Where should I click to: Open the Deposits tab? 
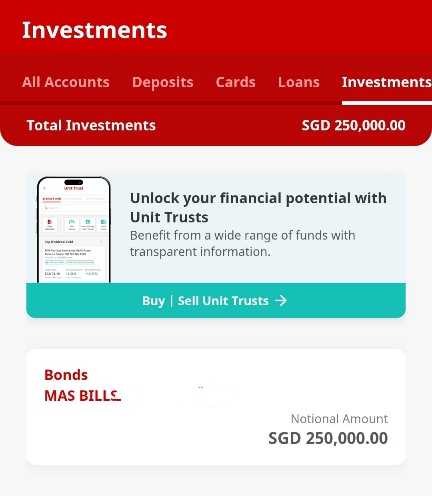coord(163,82)
